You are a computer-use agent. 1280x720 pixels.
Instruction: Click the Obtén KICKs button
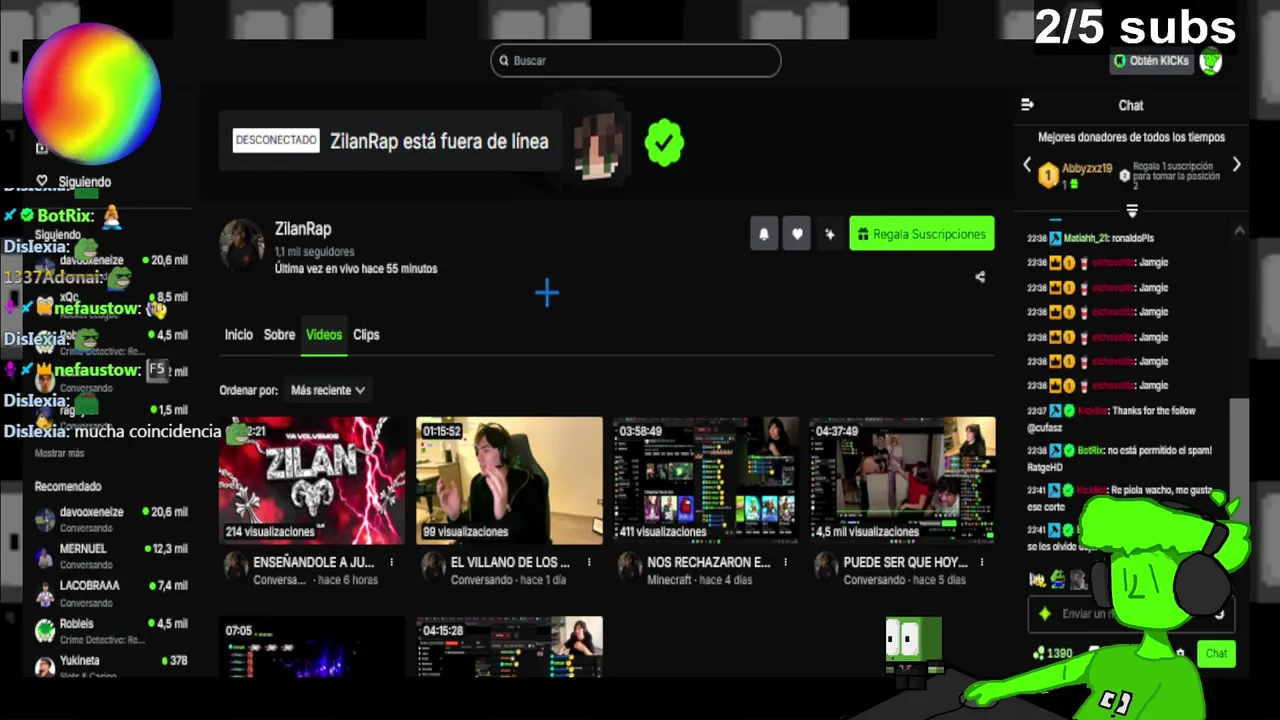pos(1152,61)
